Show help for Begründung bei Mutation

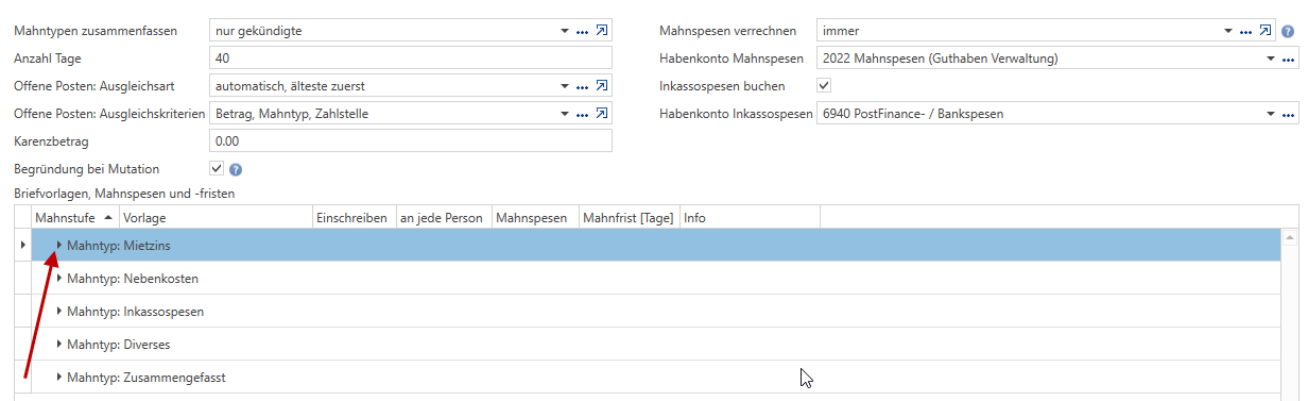[236, 170]
